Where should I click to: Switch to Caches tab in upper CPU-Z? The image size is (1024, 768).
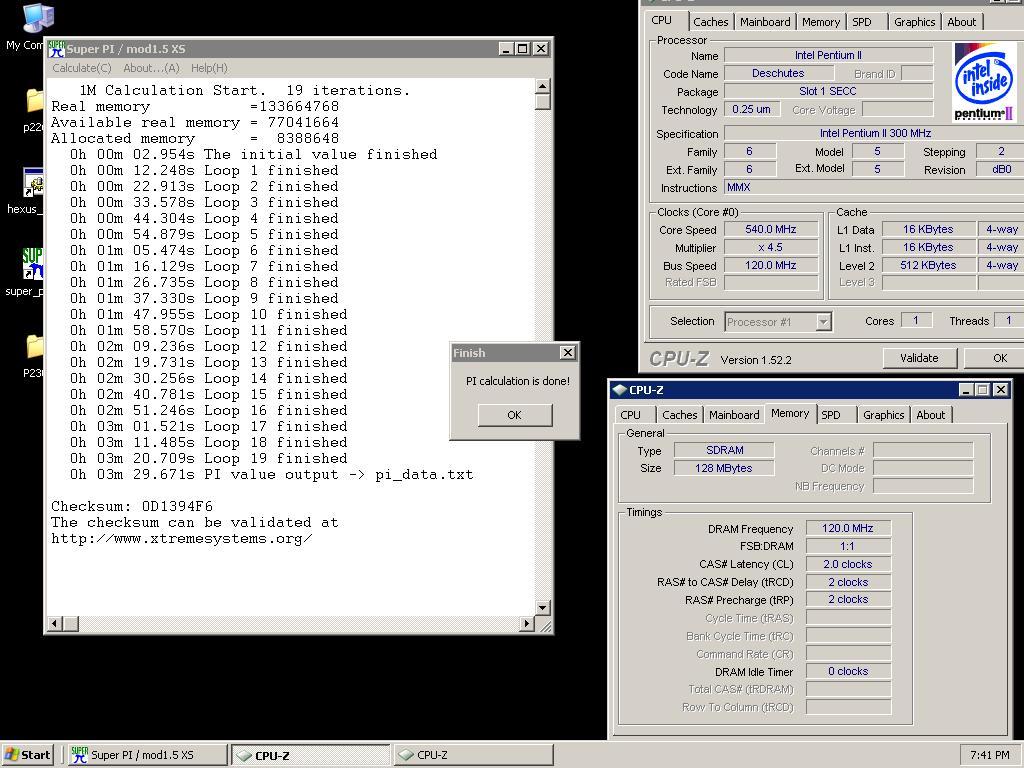click(711, 22)
